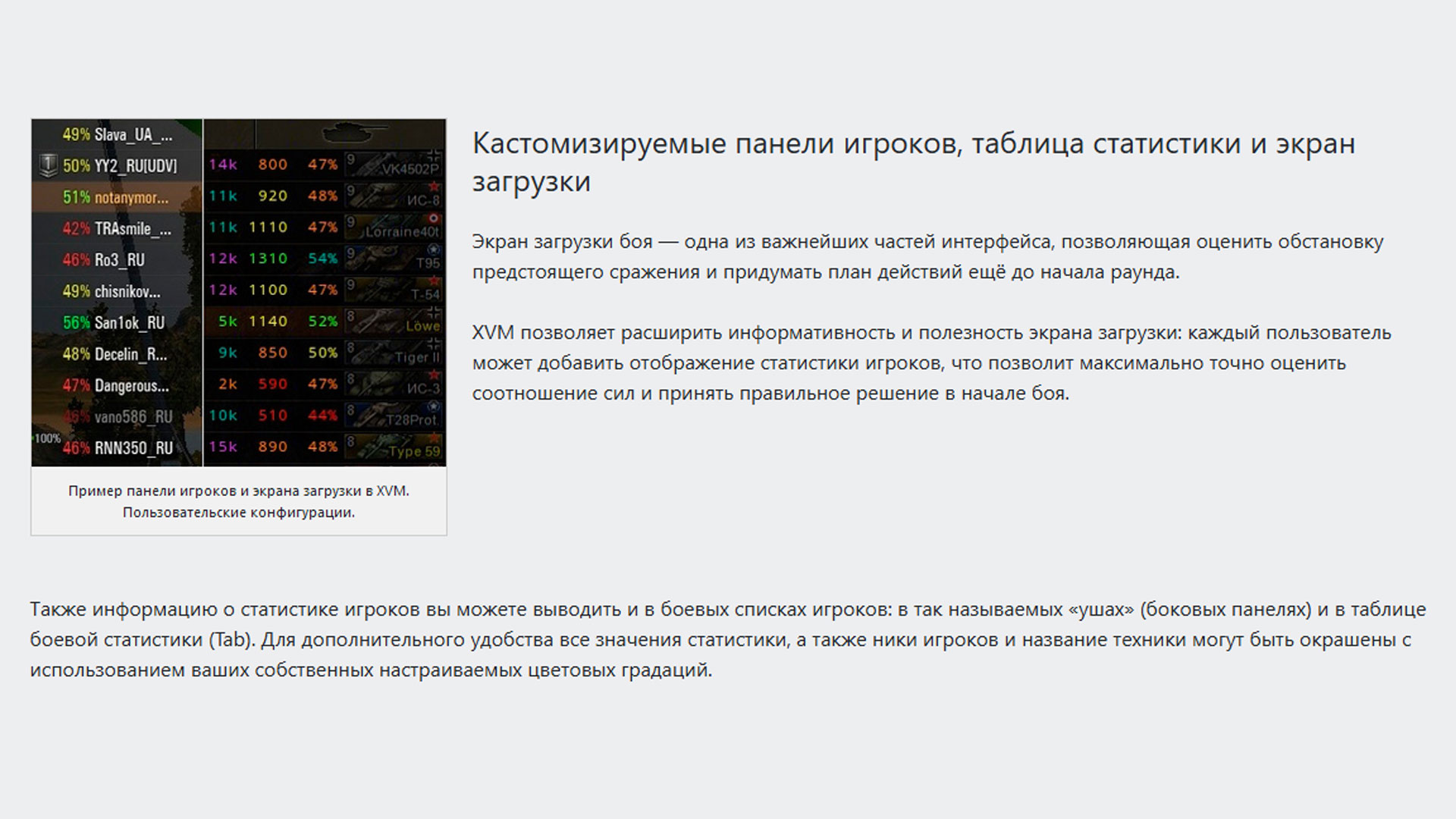Click the 590 rating in the ИС-3 row

point(273,384)
